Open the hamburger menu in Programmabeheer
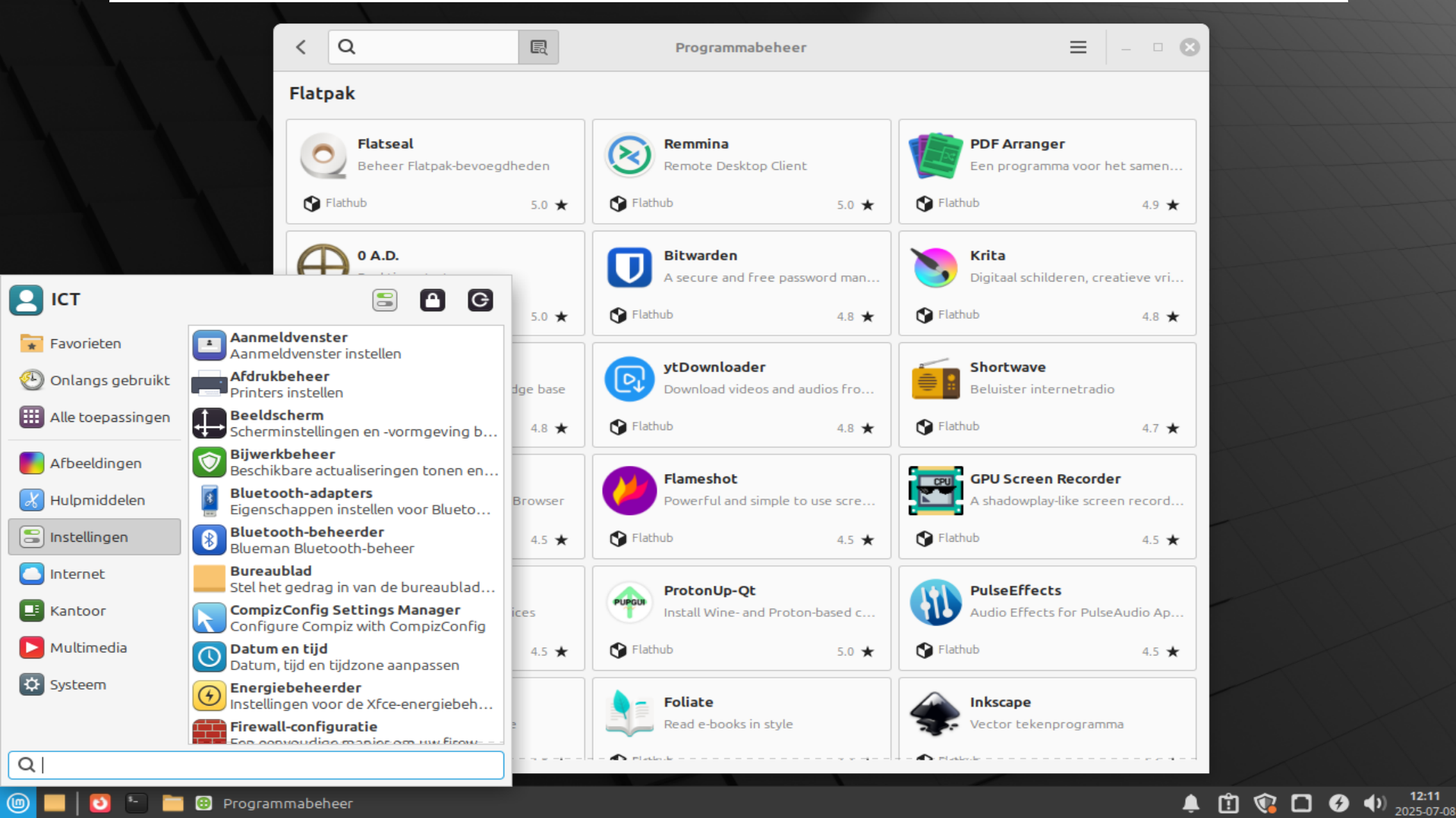The width and height of the screenshot is (1456, 818). 1078,47
